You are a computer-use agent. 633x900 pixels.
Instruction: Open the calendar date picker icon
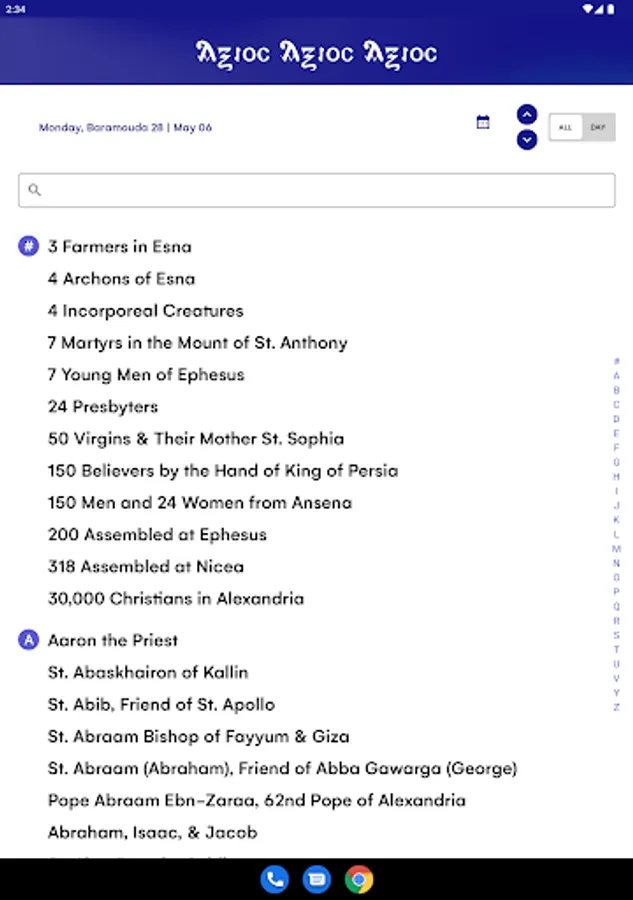point(483,121)
